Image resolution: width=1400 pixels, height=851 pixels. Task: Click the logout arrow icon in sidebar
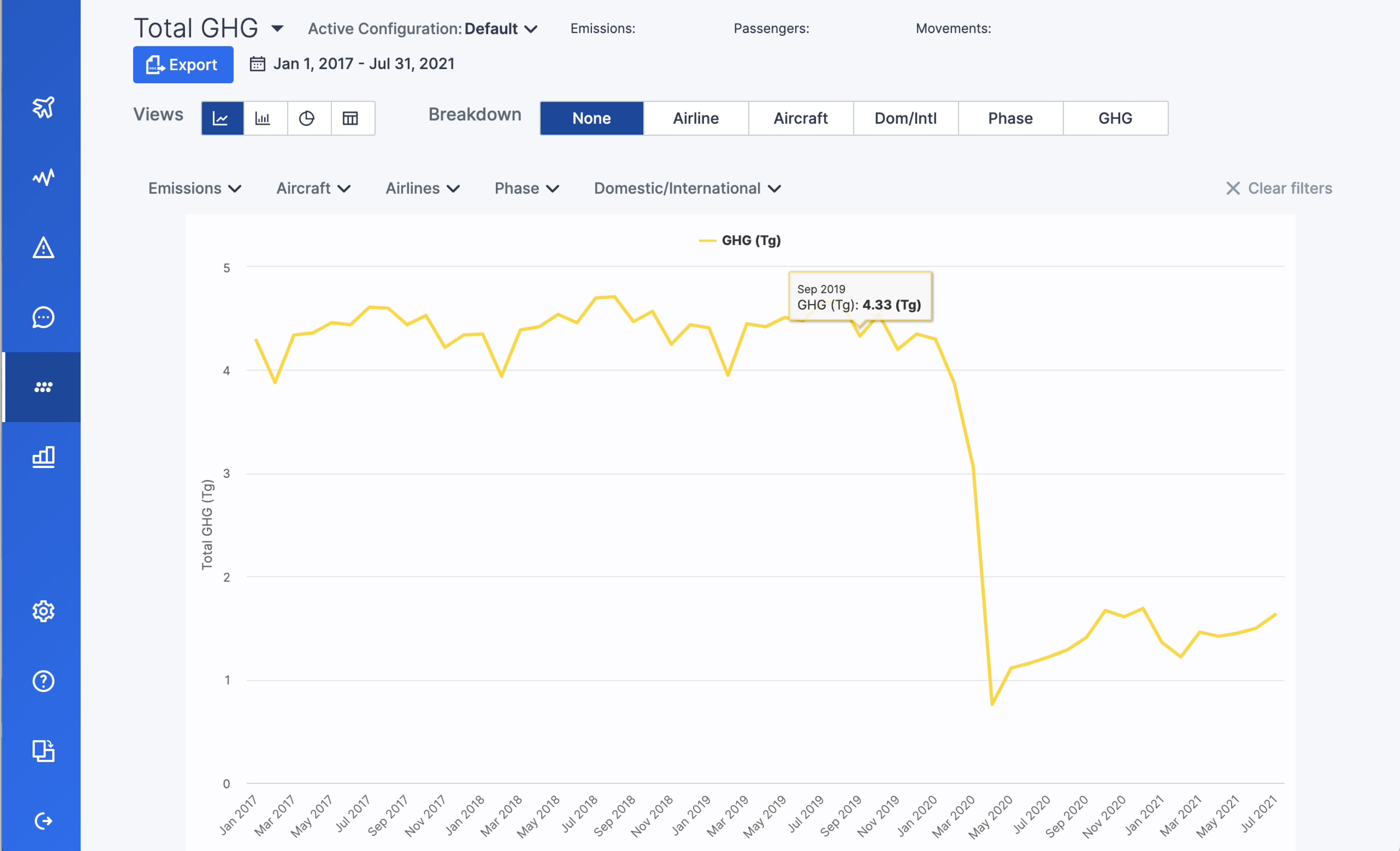pos(43,821)
